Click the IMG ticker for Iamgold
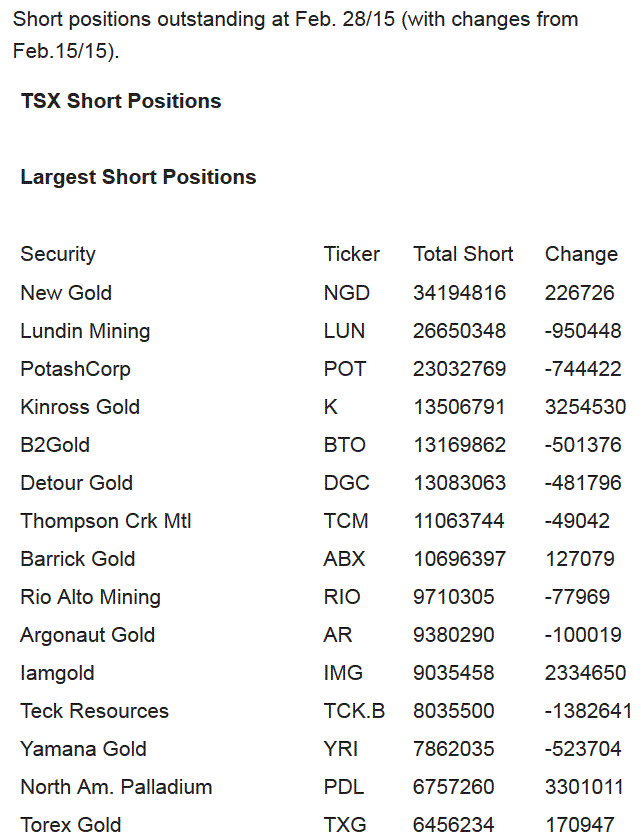The image size is (641, 840). 343,673
